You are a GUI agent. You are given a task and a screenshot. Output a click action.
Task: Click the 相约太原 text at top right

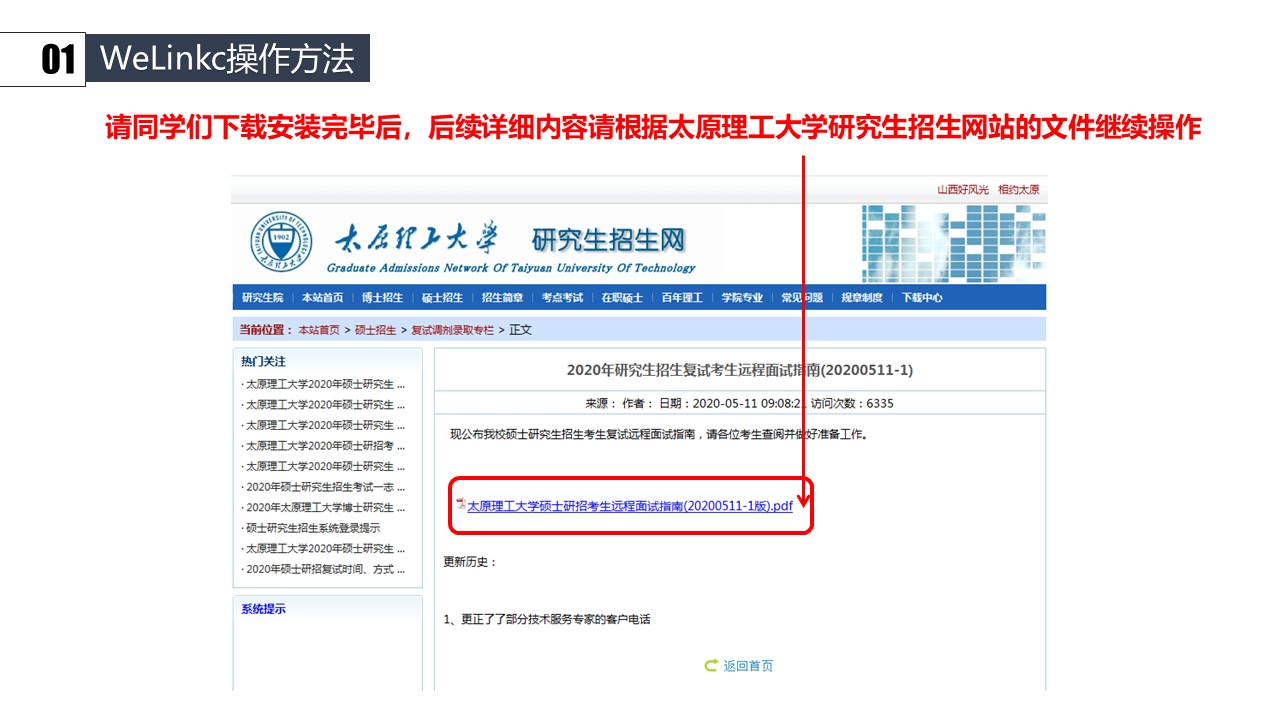coord(1019,190)
